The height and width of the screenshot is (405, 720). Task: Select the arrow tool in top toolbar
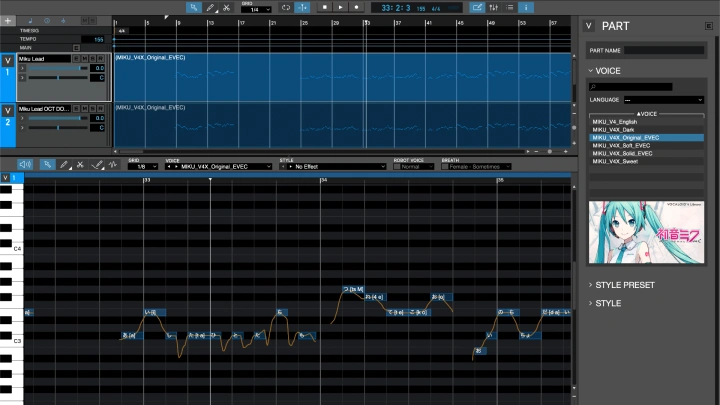[193, 7]
